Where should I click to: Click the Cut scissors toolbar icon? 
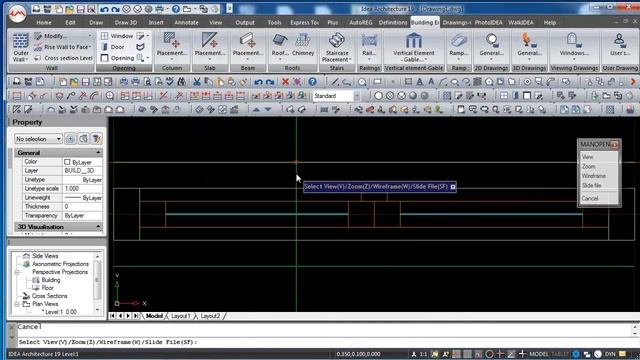(x=197, y=82)
